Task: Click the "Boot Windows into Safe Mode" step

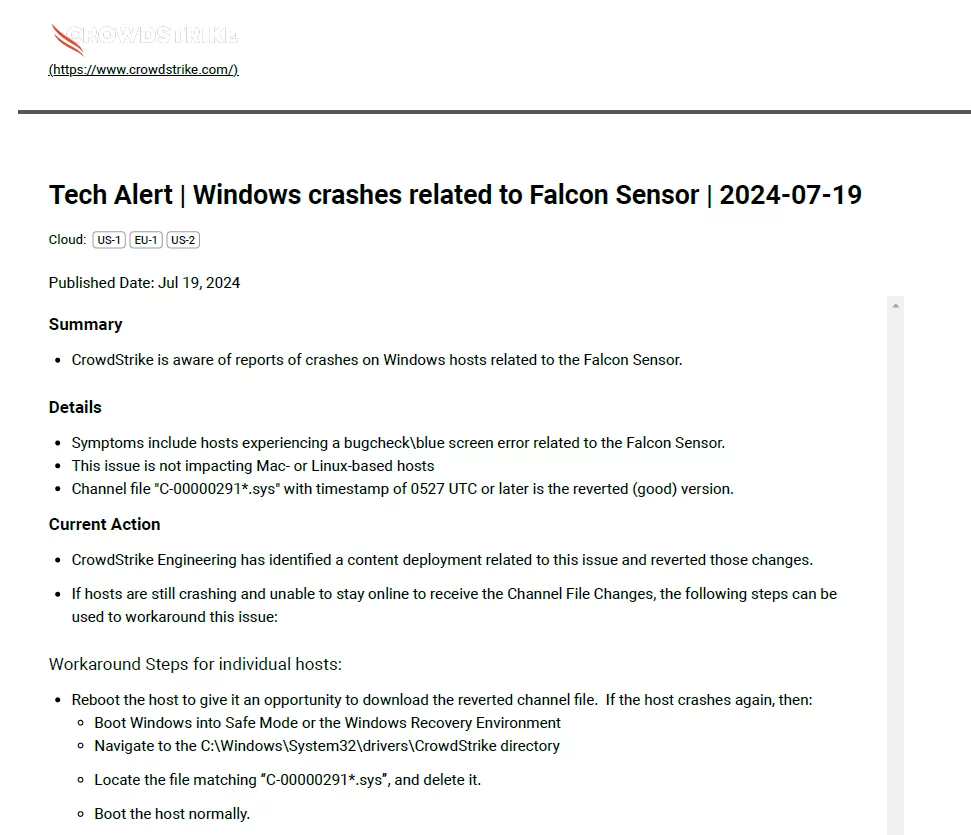Action: [327, 723]
